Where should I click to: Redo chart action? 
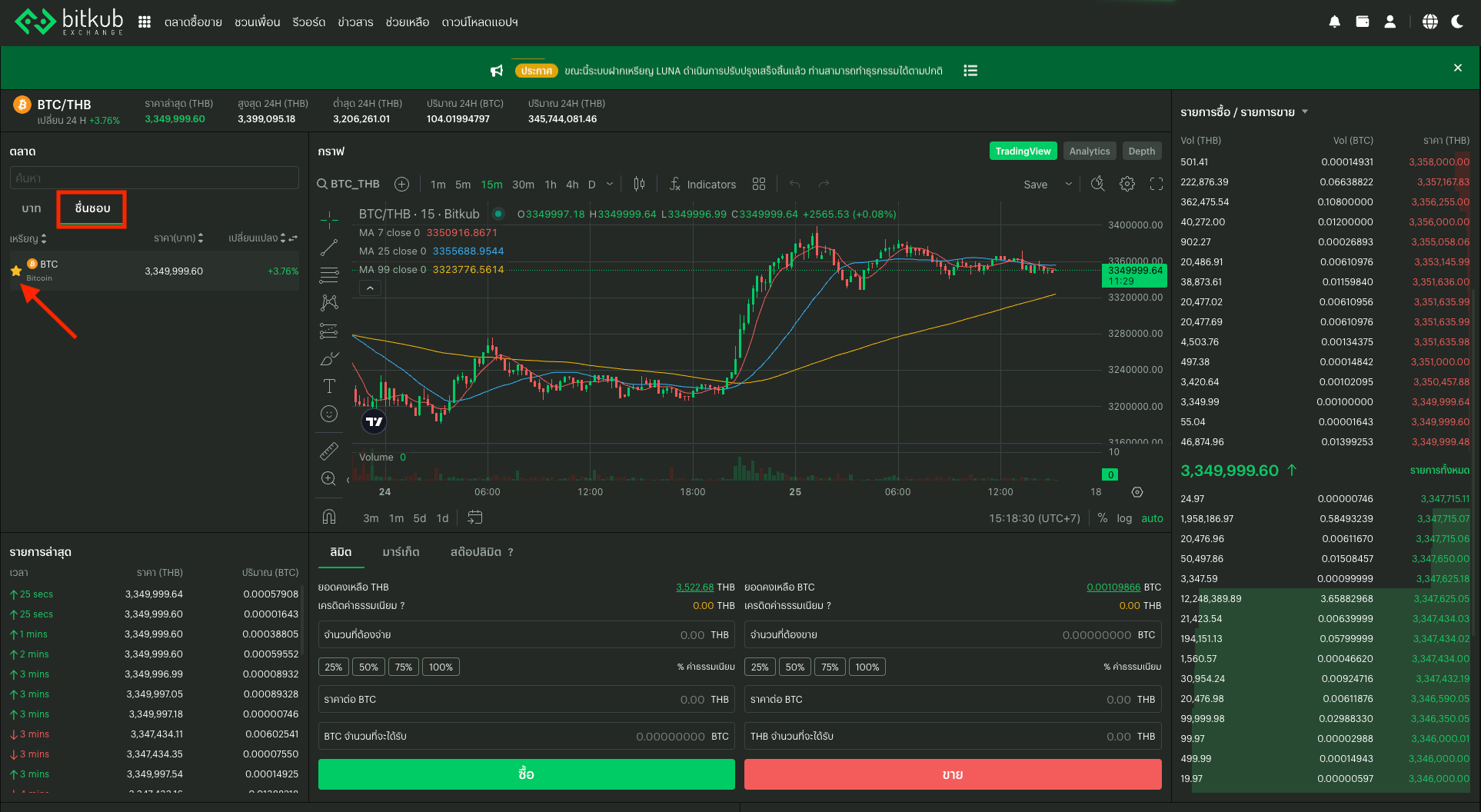824,184
